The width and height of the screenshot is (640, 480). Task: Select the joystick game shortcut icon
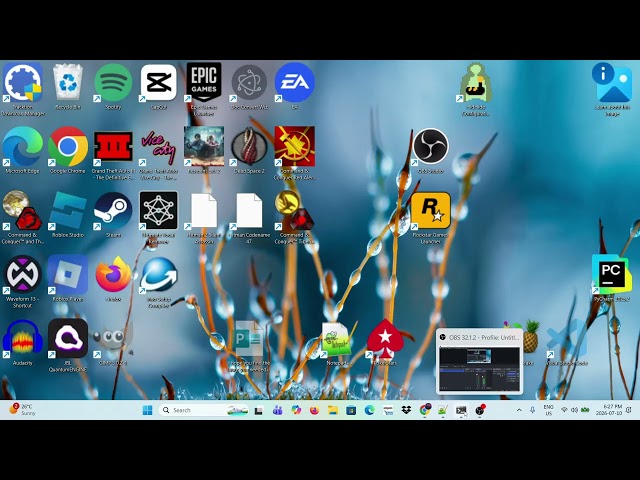point(476,83)
